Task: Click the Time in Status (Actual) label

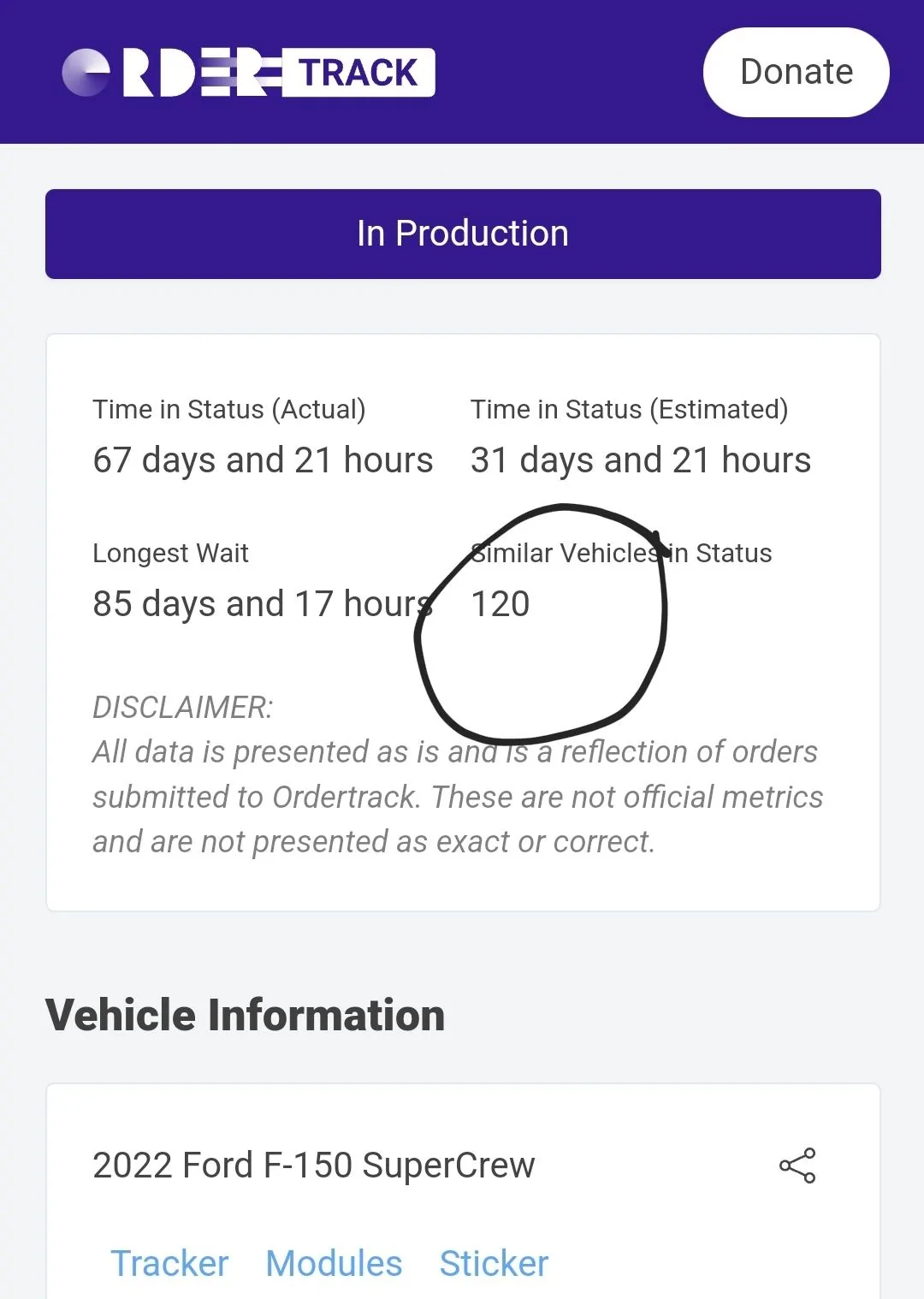Action: coord(229,409)
